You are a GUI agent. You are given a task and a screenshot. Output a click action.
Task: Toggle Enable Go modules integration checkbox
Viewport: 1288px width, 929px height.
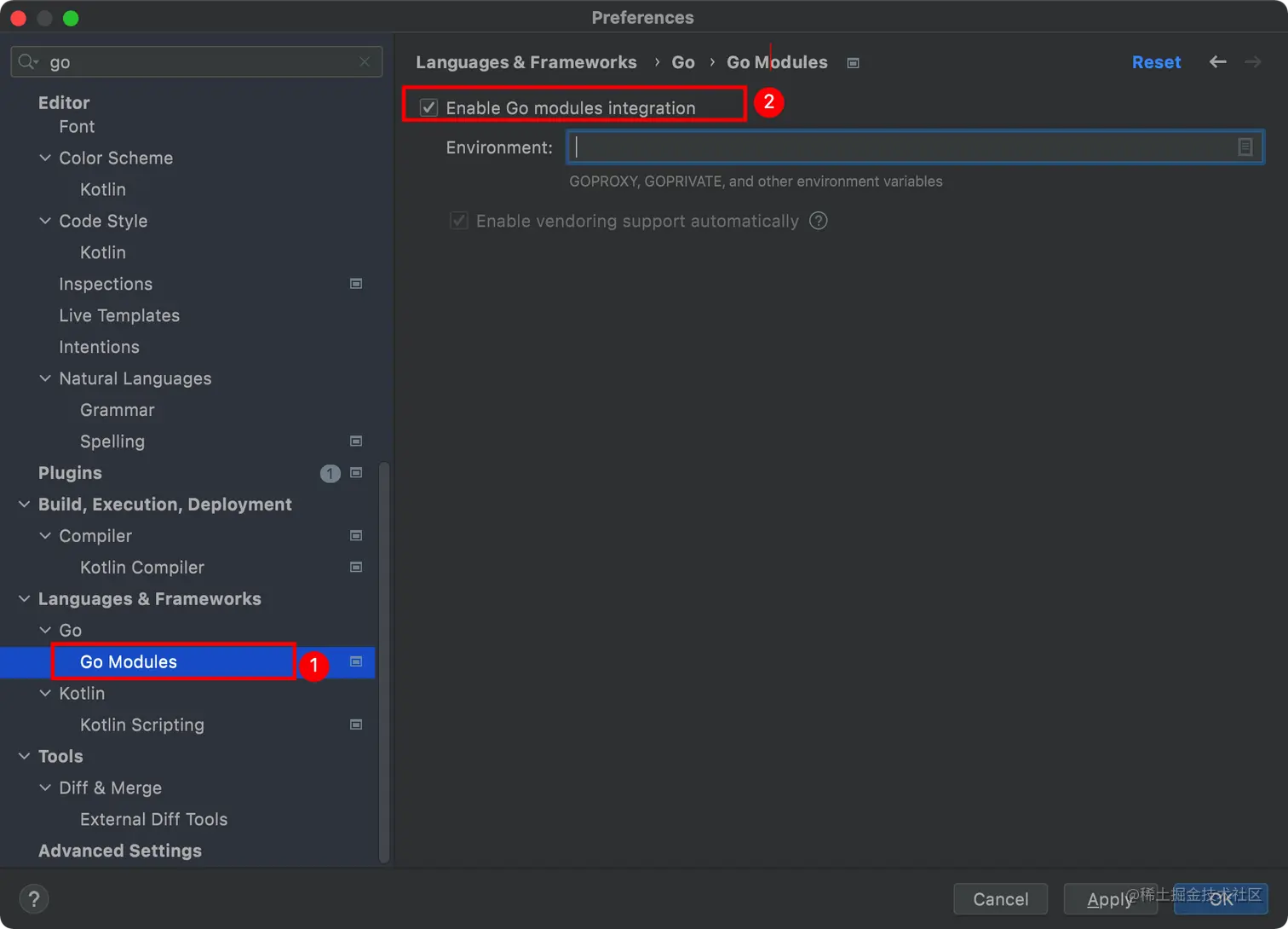(x=428, y=107)
